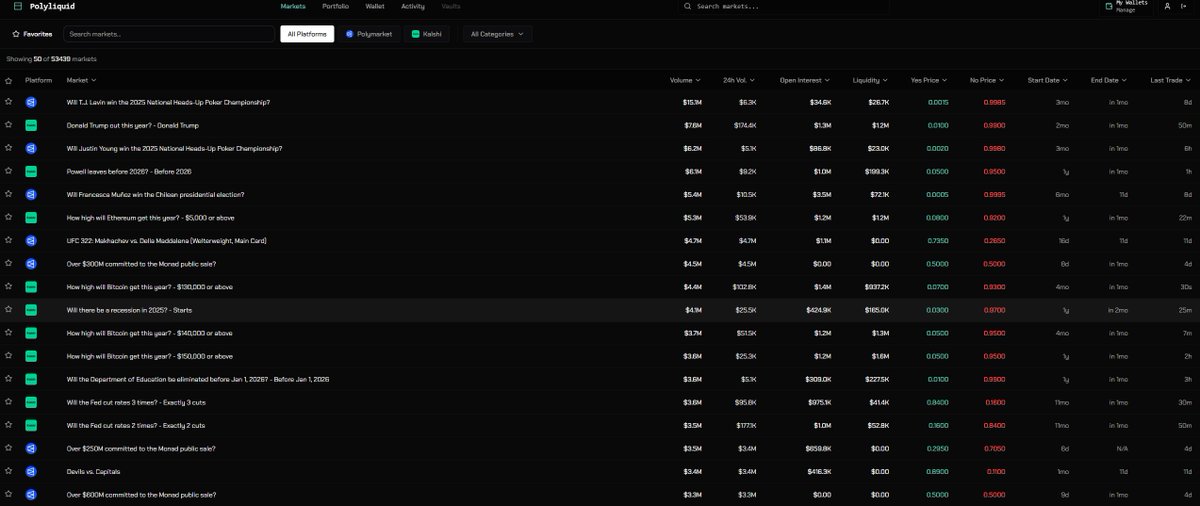Click Kalshi icon on Ethereum $5,000 row
The height and width of the screenshot is (506, 1200).
pos(31,217)
